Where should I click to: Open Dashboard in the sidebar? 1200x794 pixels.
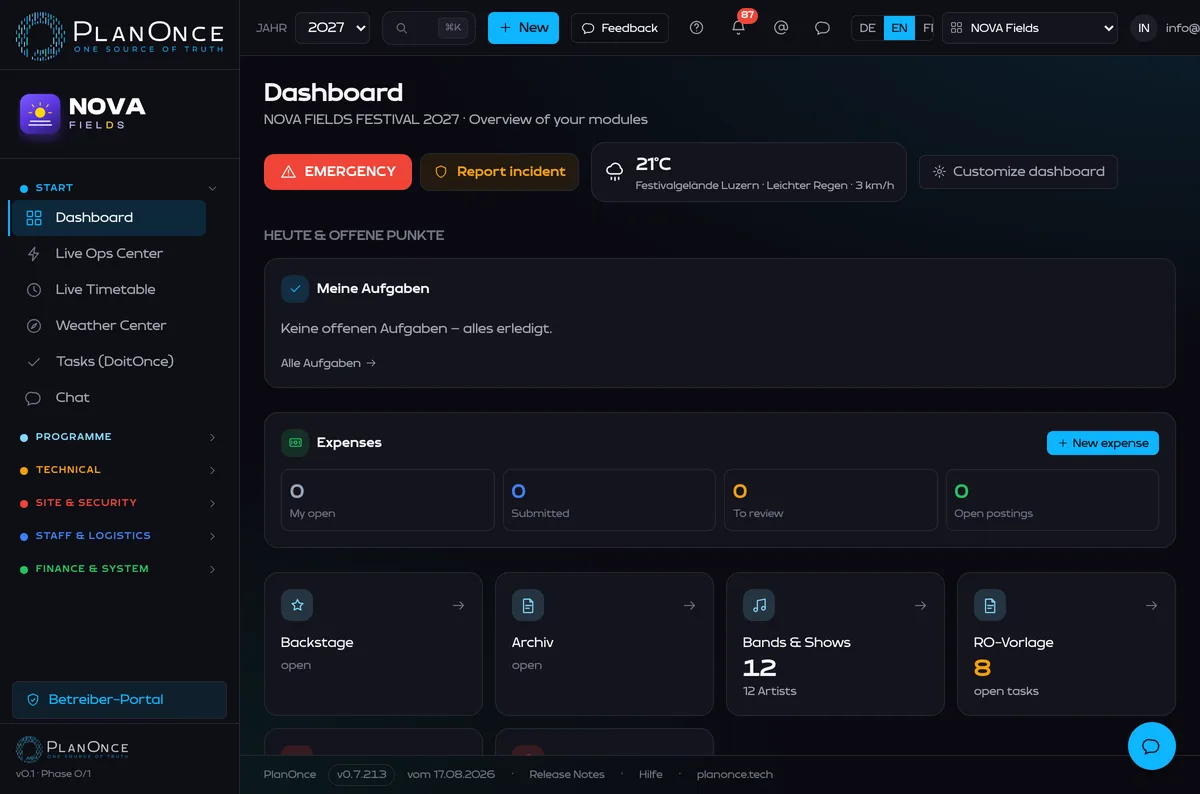click(107, 218)
